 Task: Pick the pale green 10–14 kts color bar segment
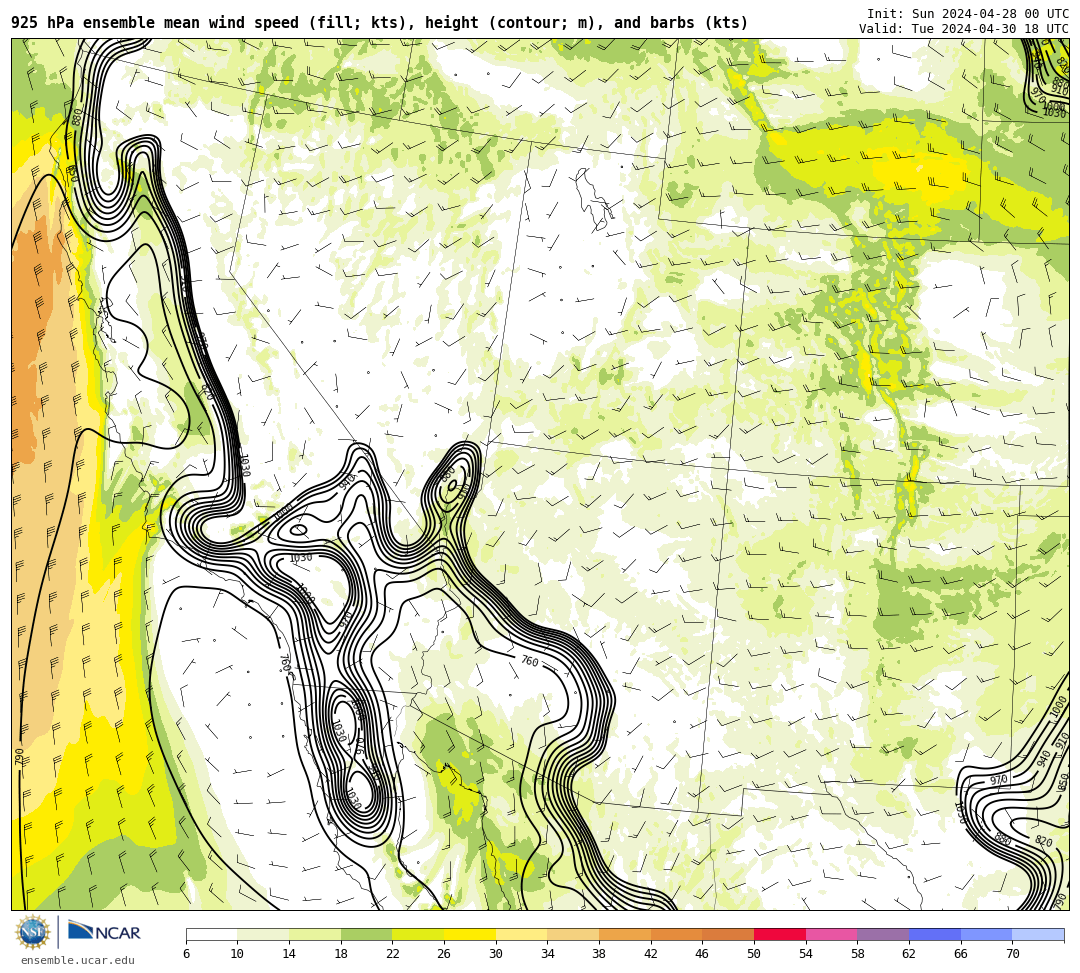click(x=263, y=934)
